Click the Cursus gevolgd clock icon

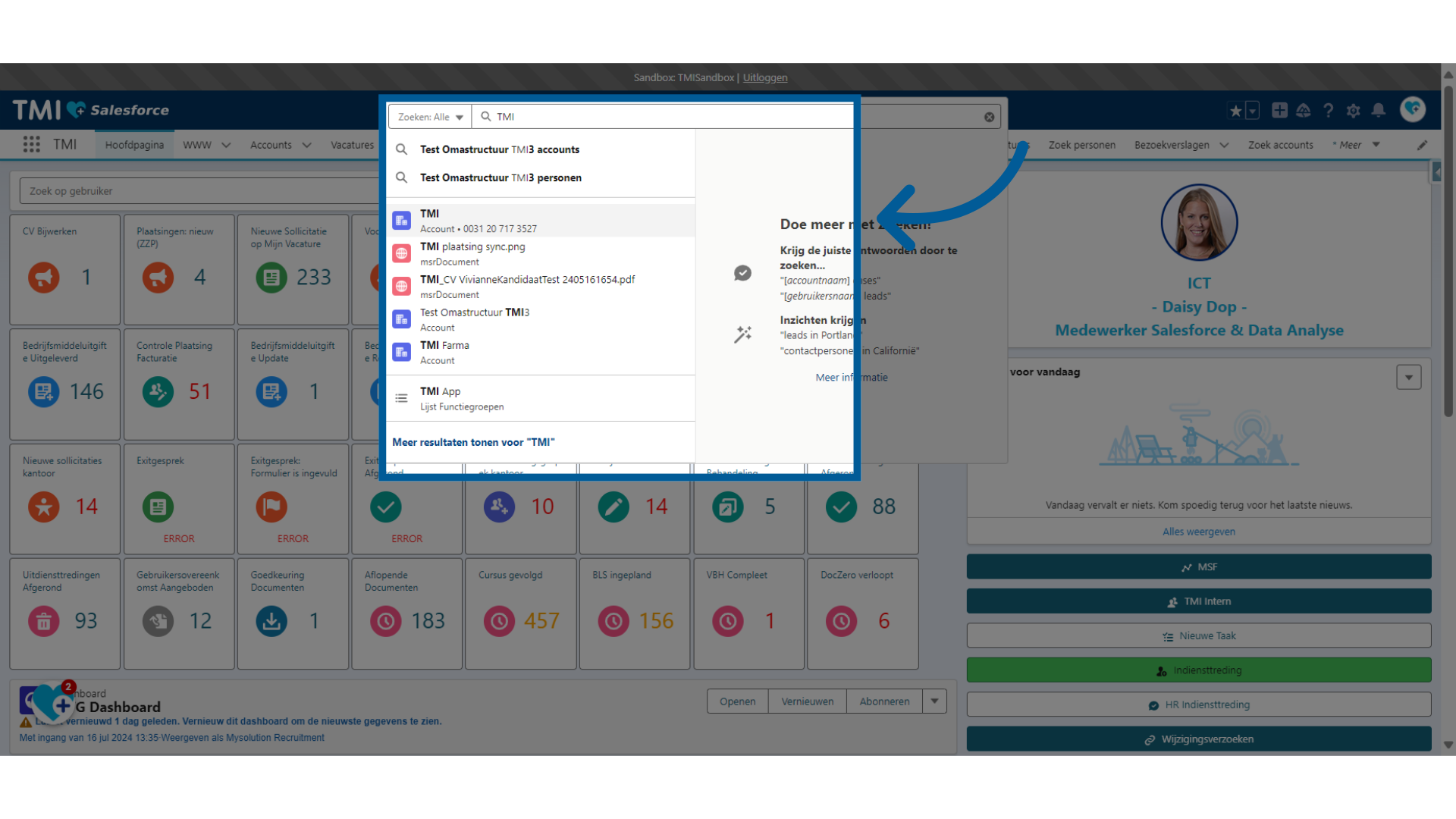point(500,621)
